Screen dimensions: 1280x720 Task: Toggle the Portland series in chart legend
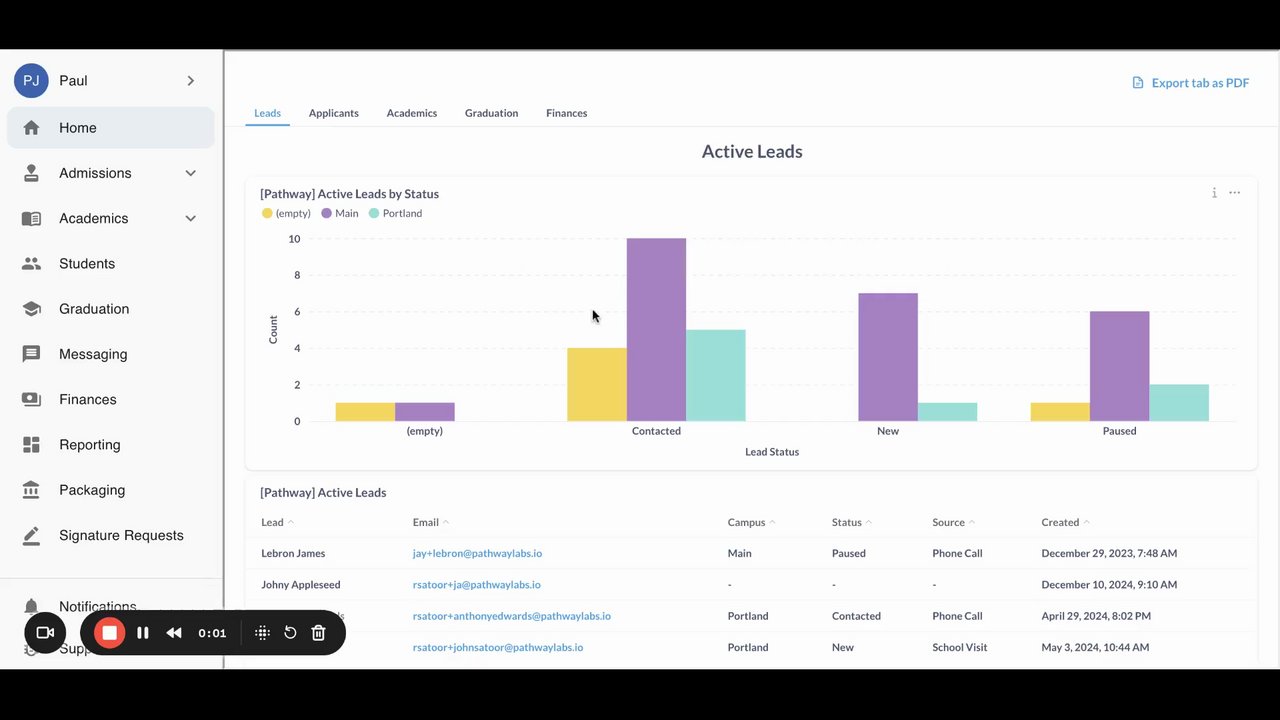click(396, 213)
